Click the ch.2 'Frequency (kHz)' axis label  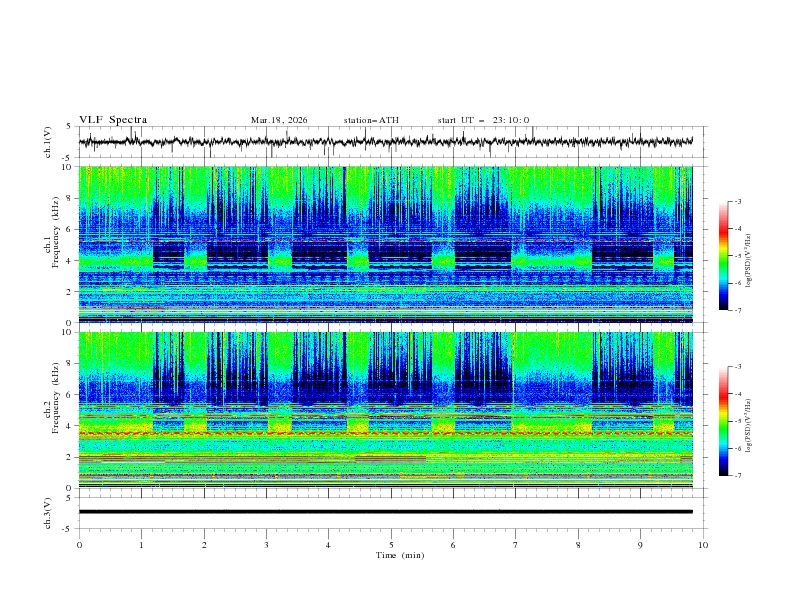[x=55, y=398]
